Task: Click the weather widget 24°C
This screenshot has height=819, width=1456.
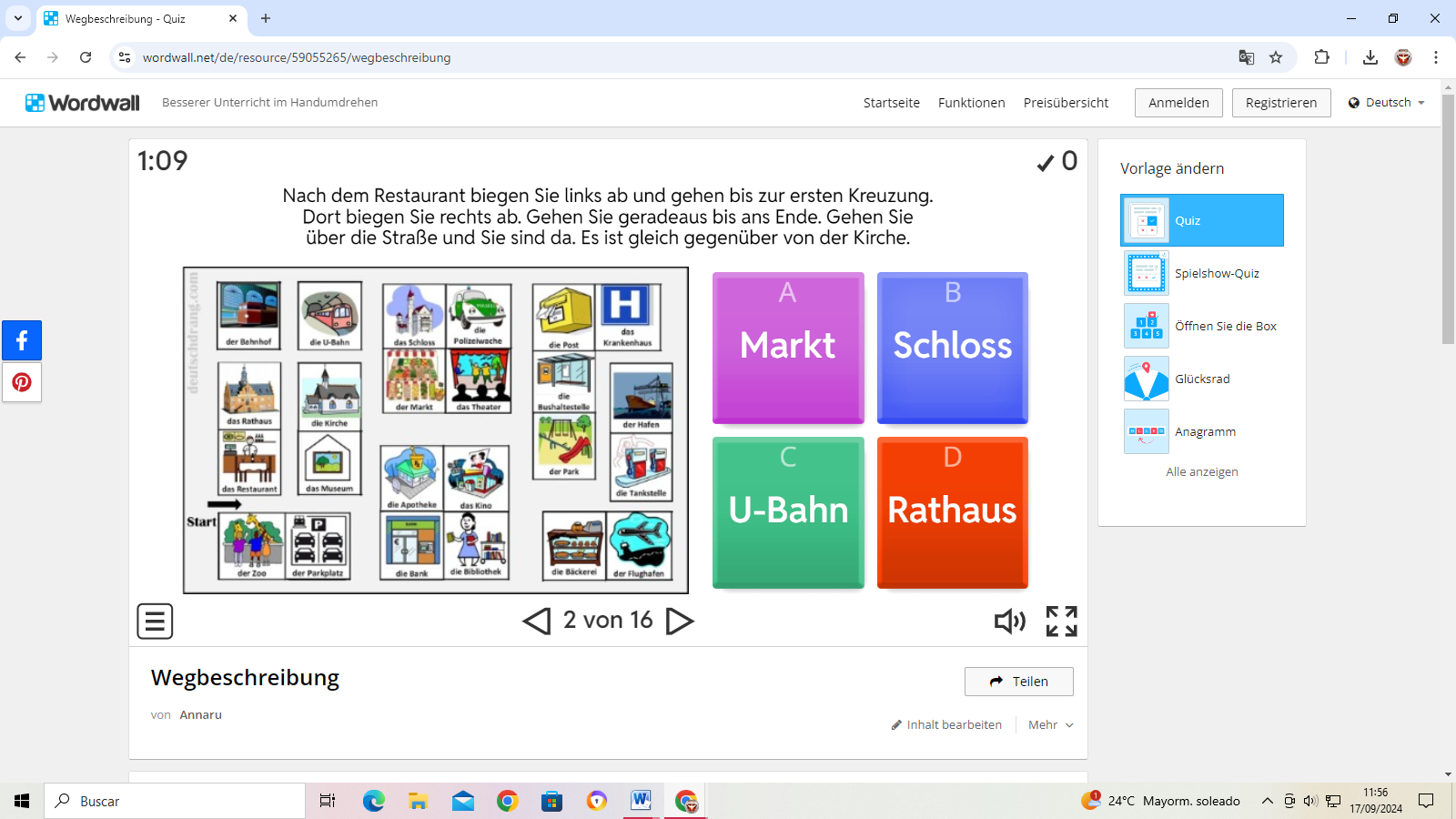Action: tap(1161, 801)
